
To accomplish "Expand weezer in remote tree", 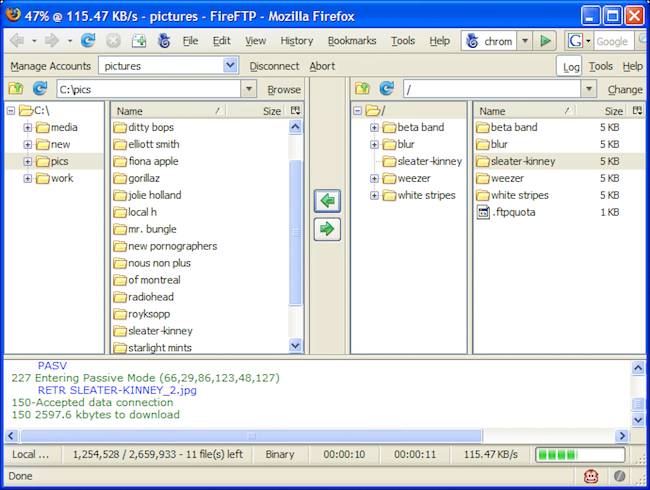I will click(x=374, y=178).
